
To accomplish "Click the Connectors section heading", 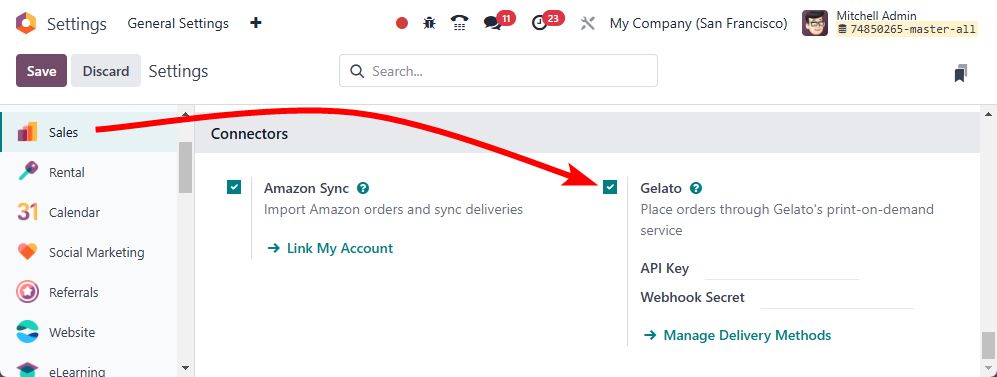I will pos(249,134).
